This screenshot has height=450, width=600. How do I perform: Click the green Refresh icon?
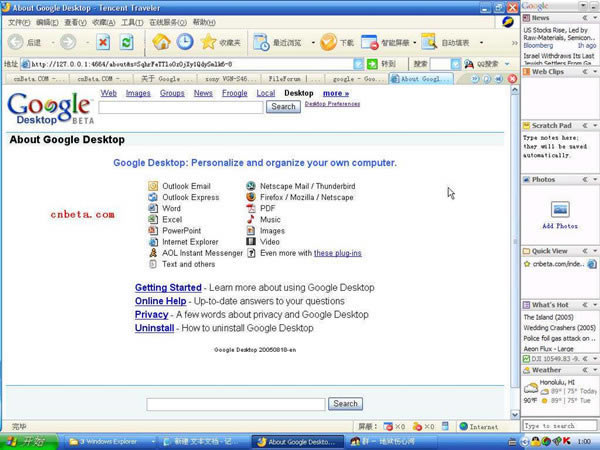click(x=127, y=42)
